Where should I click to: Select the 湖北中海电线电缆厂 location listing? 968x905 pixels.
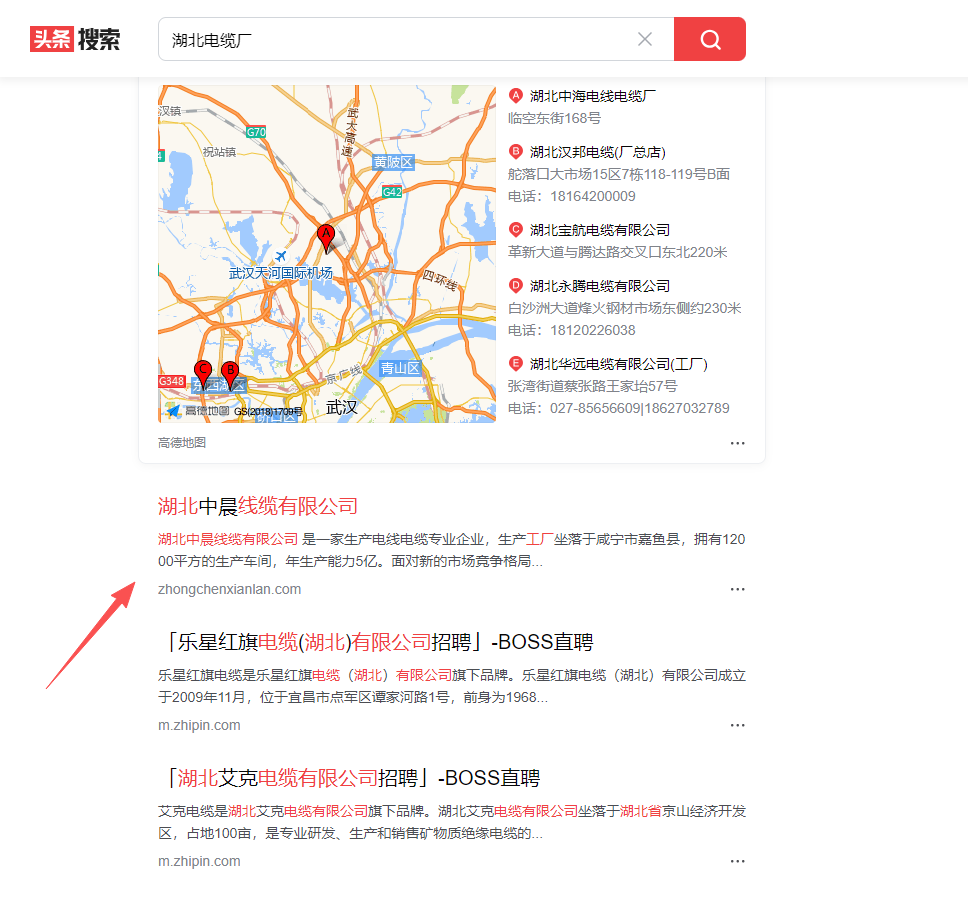tap(592, 96)
